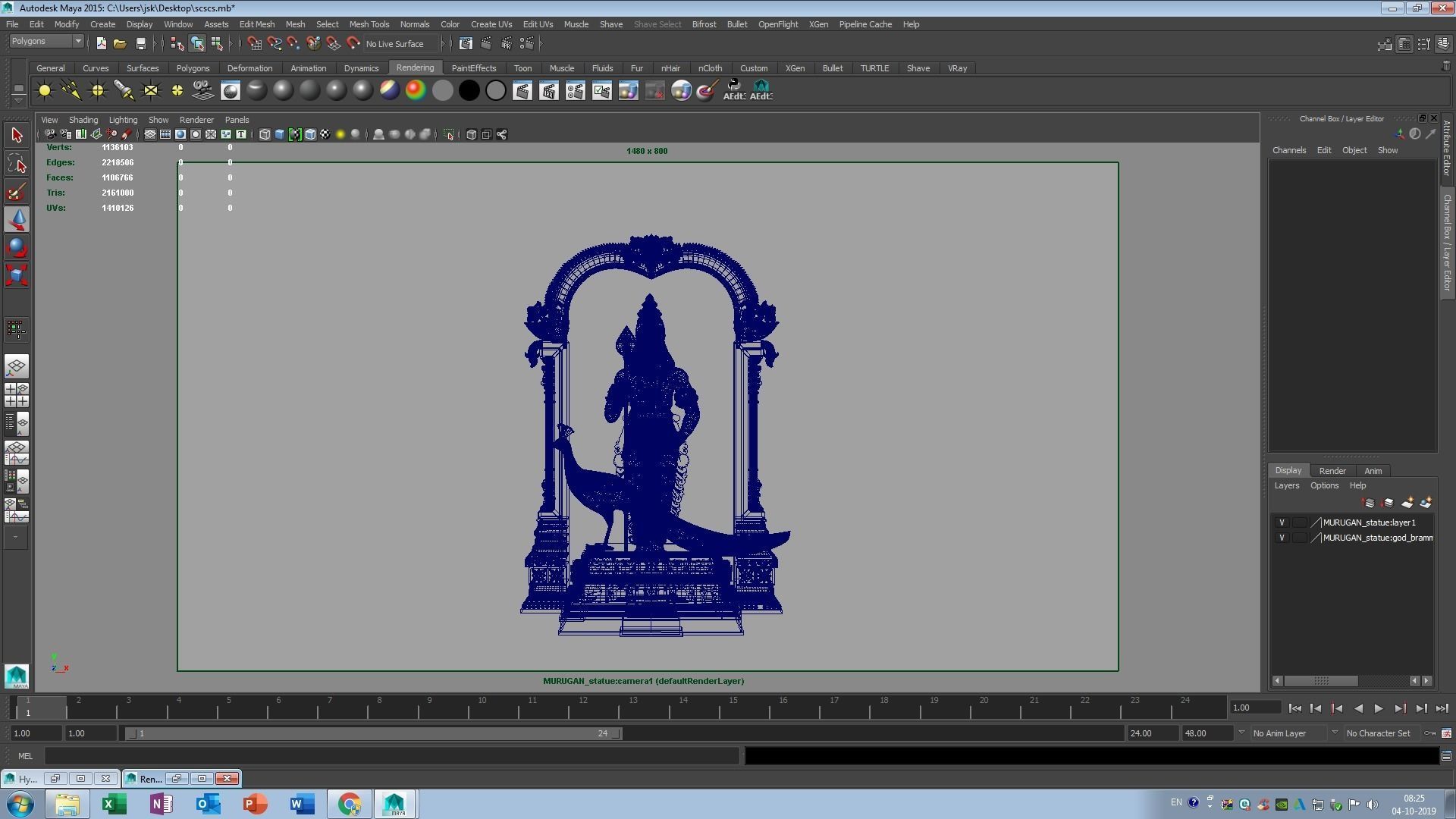Image resolution: width=1456 pixels, height=819 pixels.
Task: Click the Select Camera icon in panel toolbar
Action: coord(50,135)
